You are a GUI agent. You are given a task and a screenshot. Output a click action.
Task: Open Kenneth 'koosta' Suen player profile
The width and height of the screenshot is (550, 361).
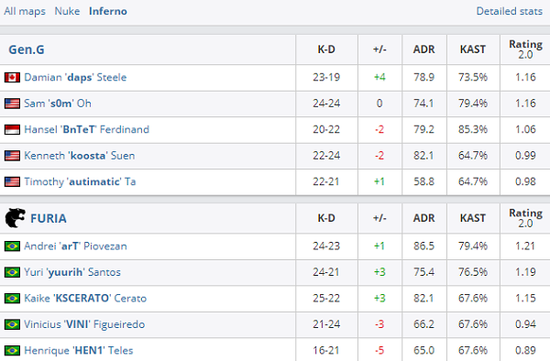tap(80, 155)
